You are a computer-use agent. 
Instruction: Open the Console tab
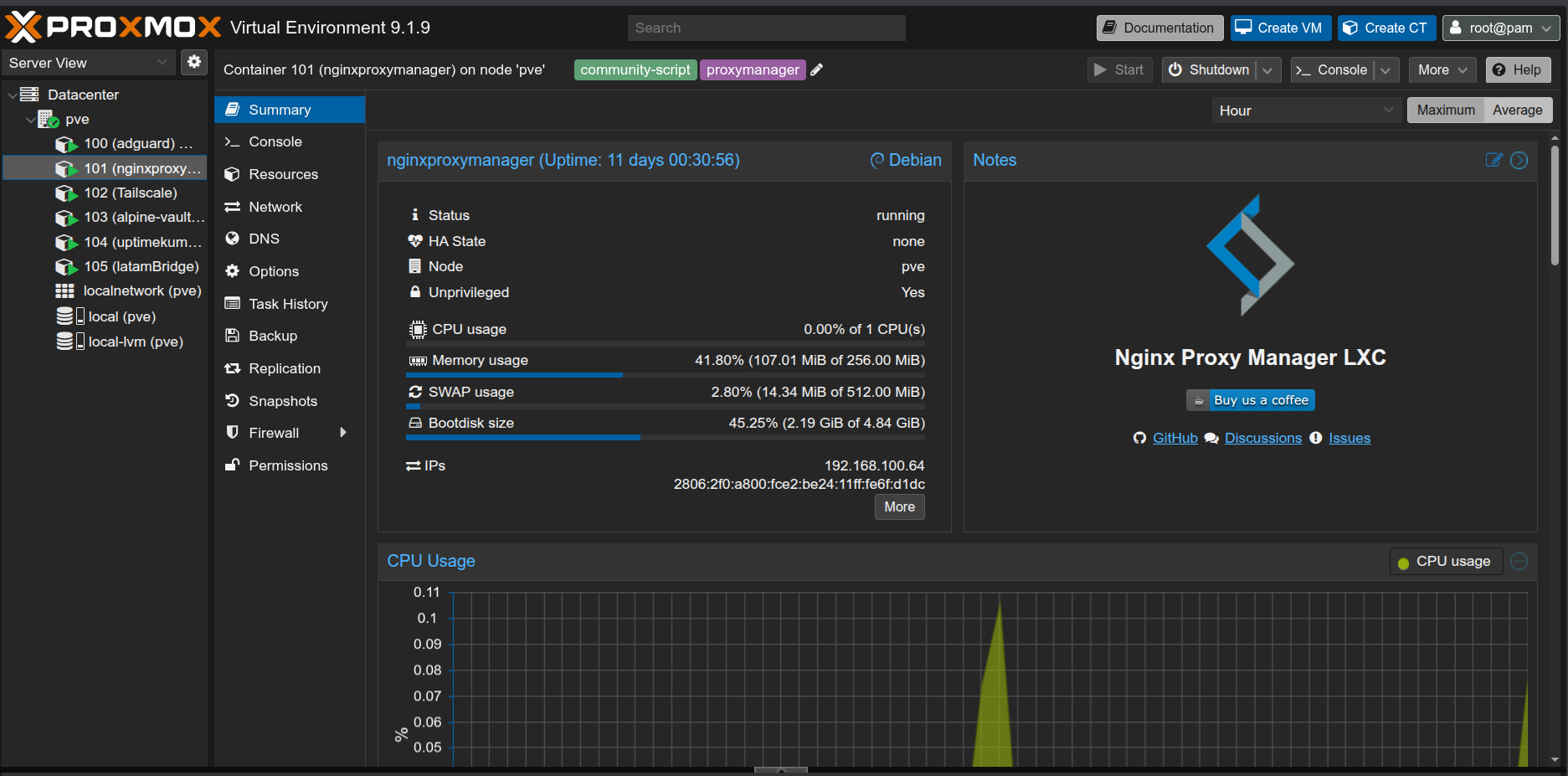point(290,141)
